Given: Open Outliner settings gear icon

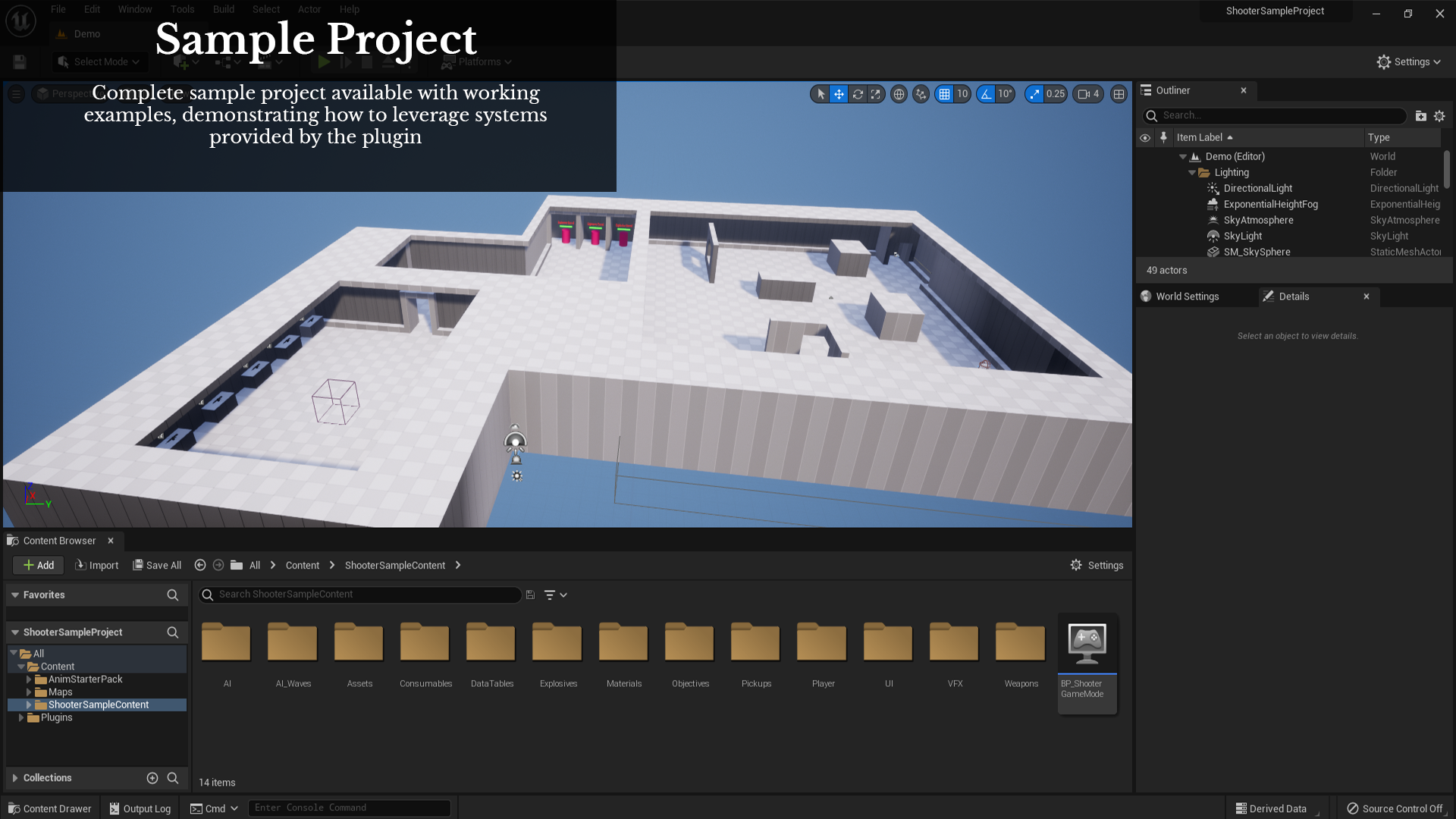Looking at the screenshot, I should 1439,116.
